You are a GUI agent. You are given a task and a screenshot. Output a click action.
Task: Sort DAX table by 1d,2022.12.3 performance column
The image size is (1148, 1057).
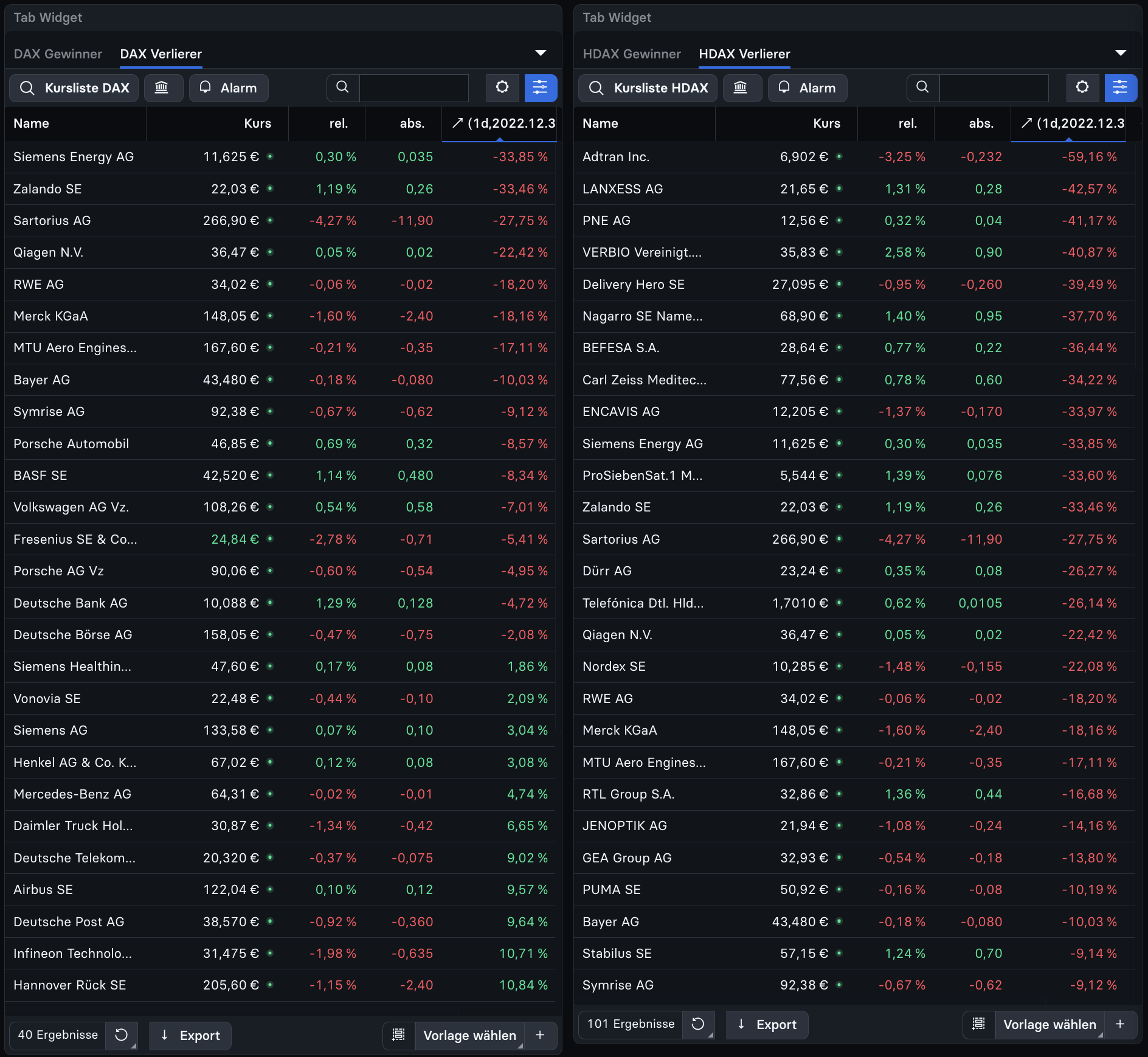click(x=499, y=123)
